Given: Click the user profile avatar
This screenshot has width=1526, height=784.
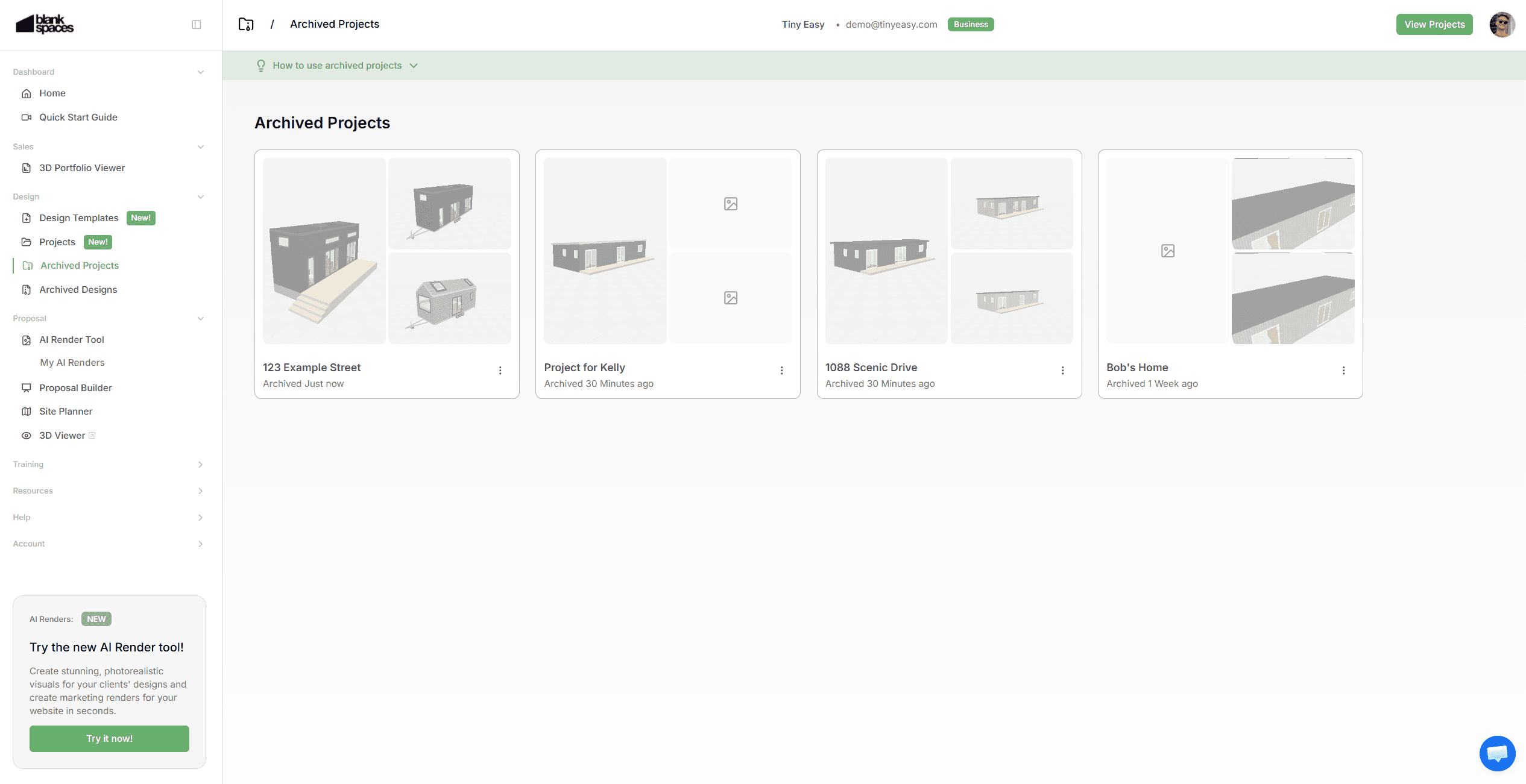Looking at the screenshot, I should click(1502, 25).
